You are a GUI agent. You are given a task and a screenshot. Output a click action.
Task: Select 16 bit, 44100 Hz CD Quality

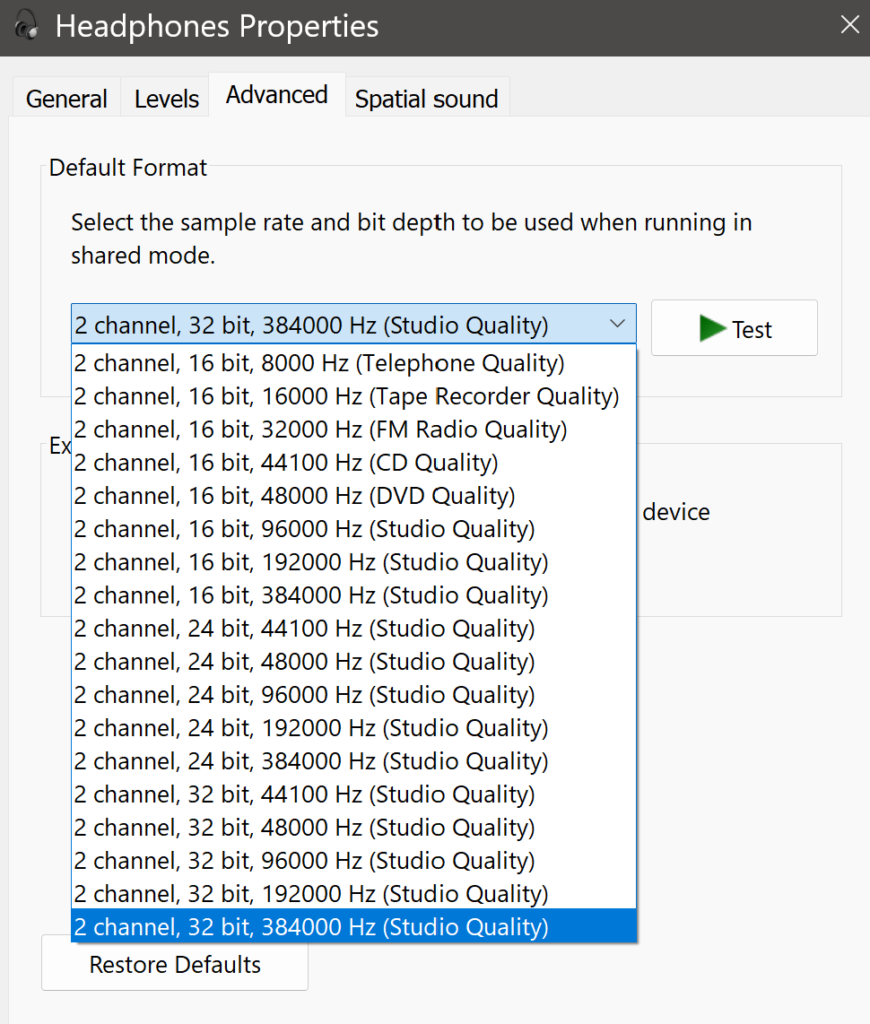click(x=286, y=462)
